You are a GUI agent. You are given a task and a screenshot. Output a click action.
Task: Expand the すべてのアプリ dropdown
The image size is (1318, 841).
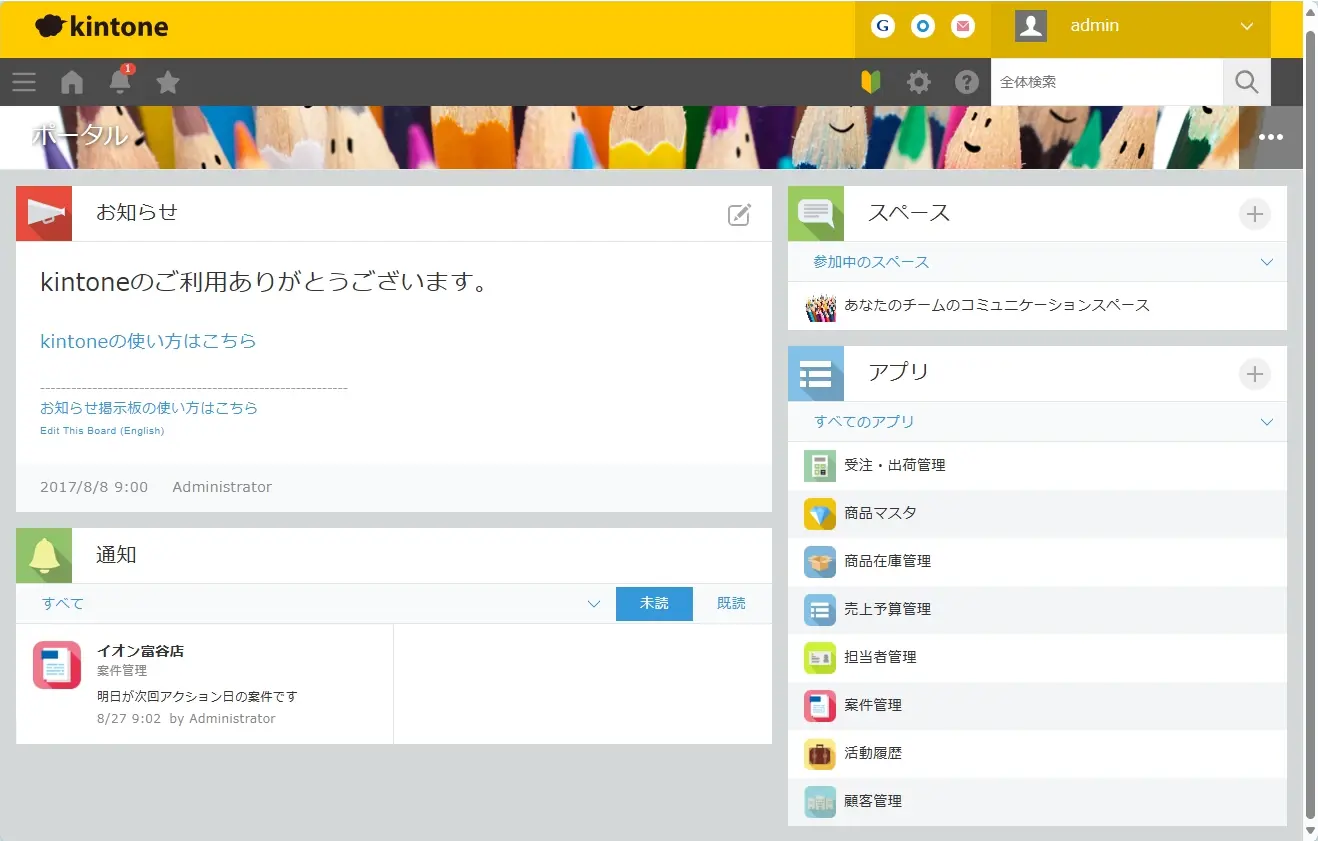1037,422
